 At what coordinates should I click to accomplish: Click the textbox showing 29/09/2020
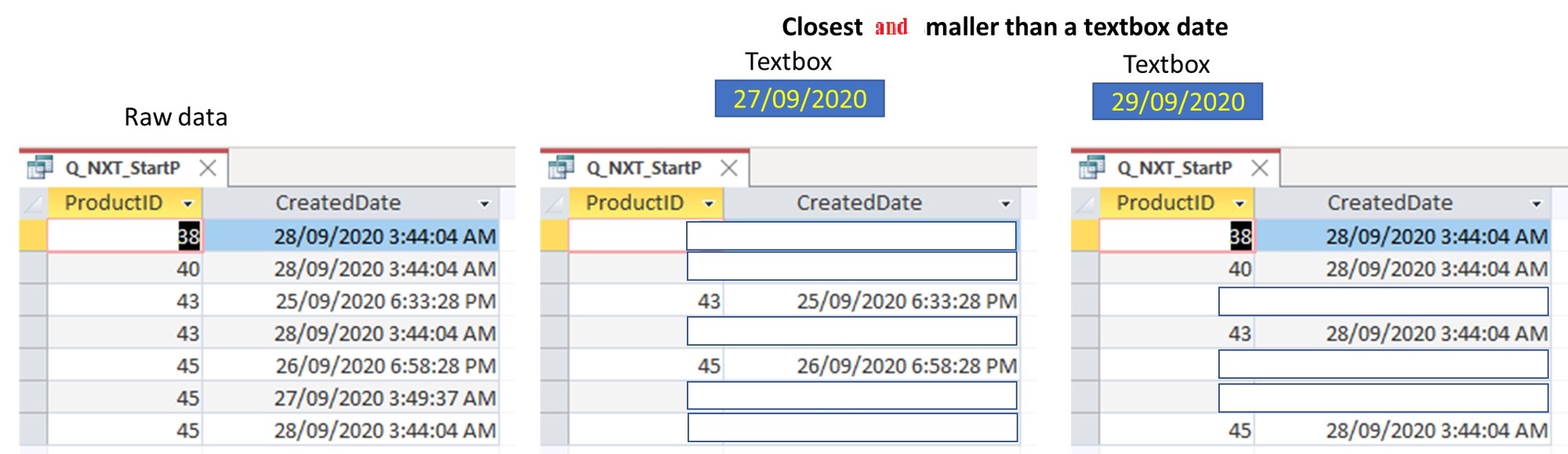coord(1178,101)
